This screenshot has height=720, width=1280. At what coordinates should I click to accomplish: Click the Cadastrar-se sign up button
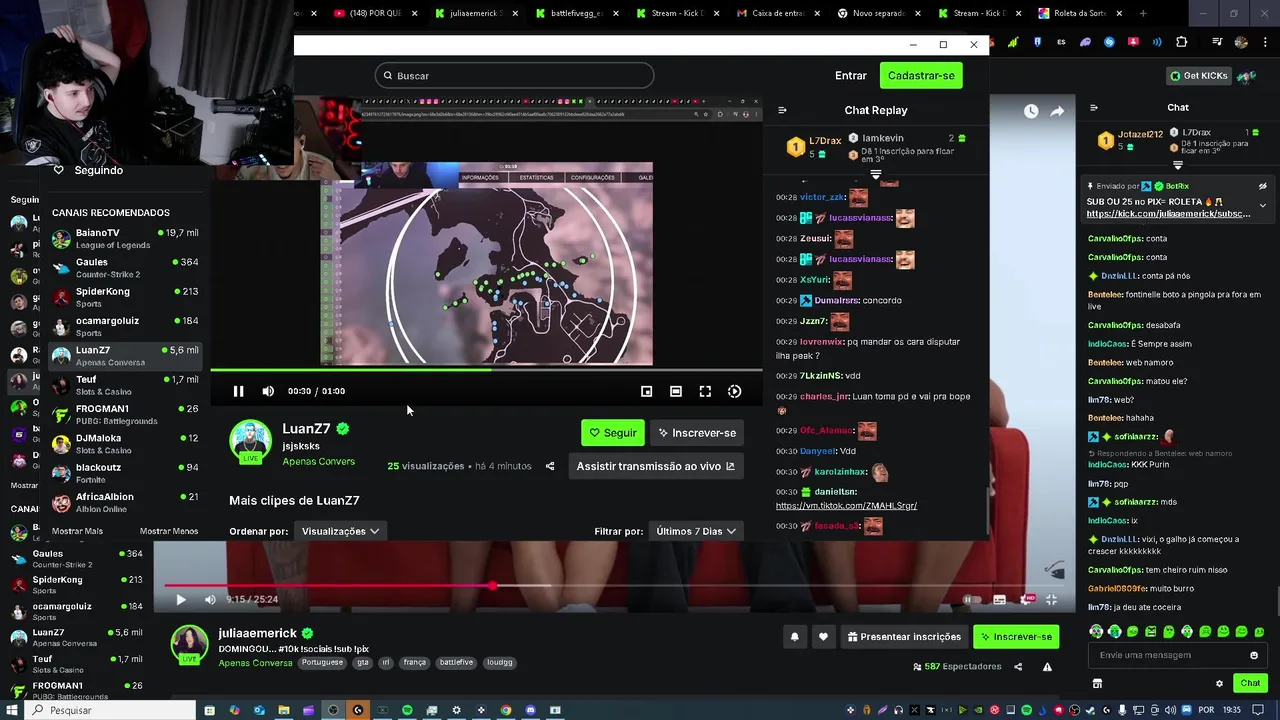point(921,76)
